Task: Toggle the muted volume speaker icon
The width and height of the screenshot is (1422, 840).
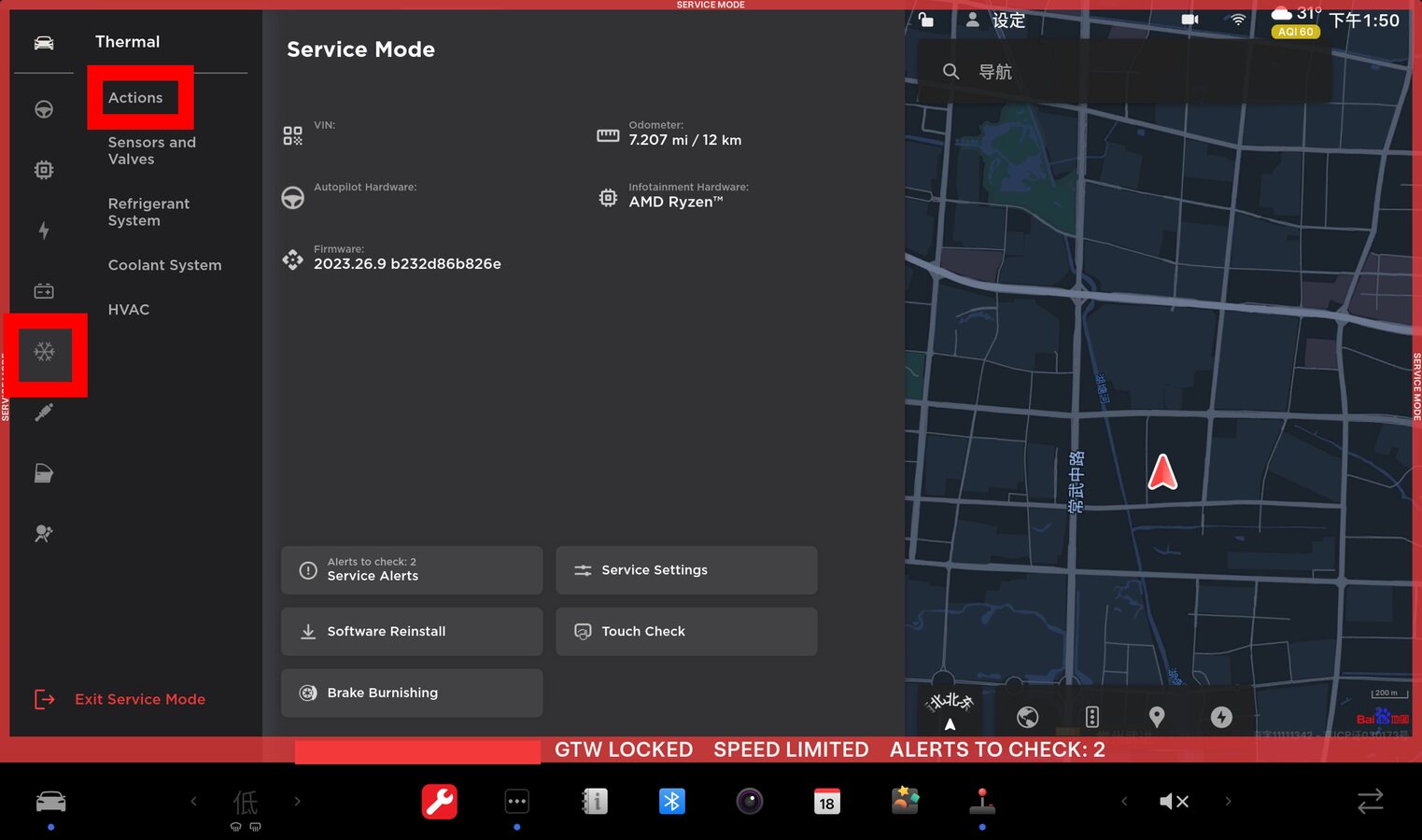Action: click(x=1173, y=801)
